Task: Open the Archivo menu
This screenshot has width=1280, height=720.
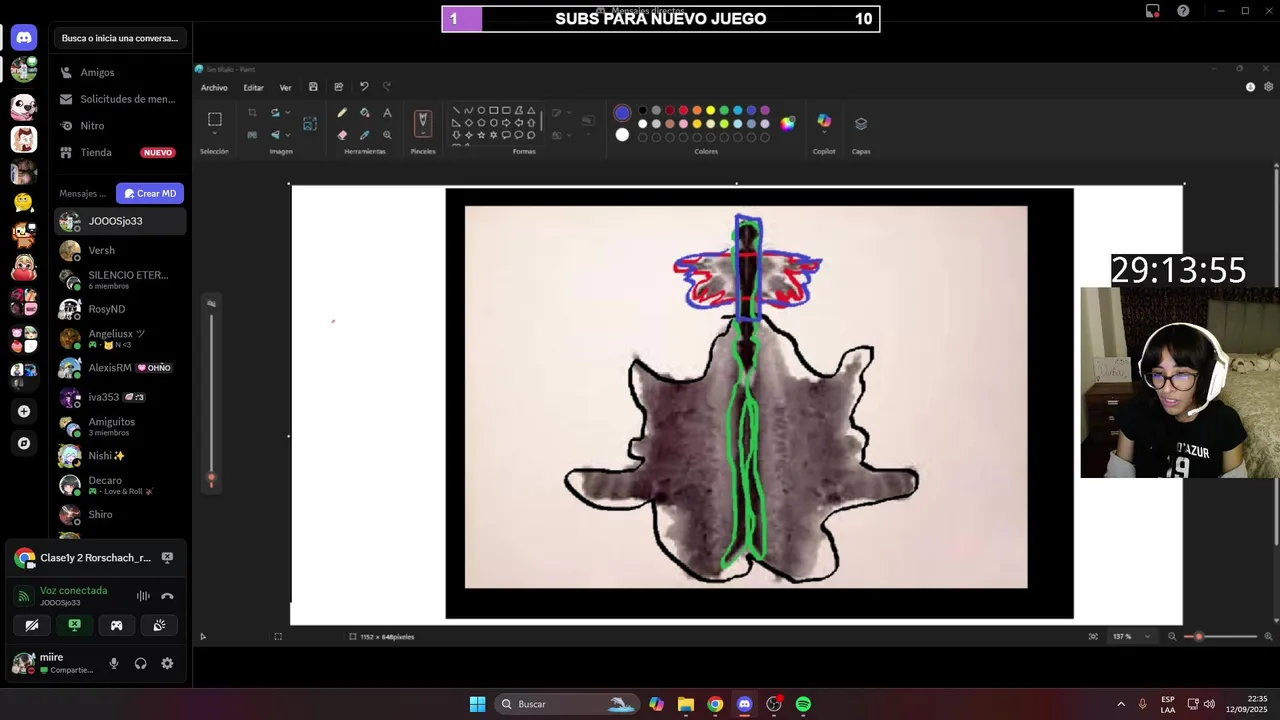Action: (214, 88)
